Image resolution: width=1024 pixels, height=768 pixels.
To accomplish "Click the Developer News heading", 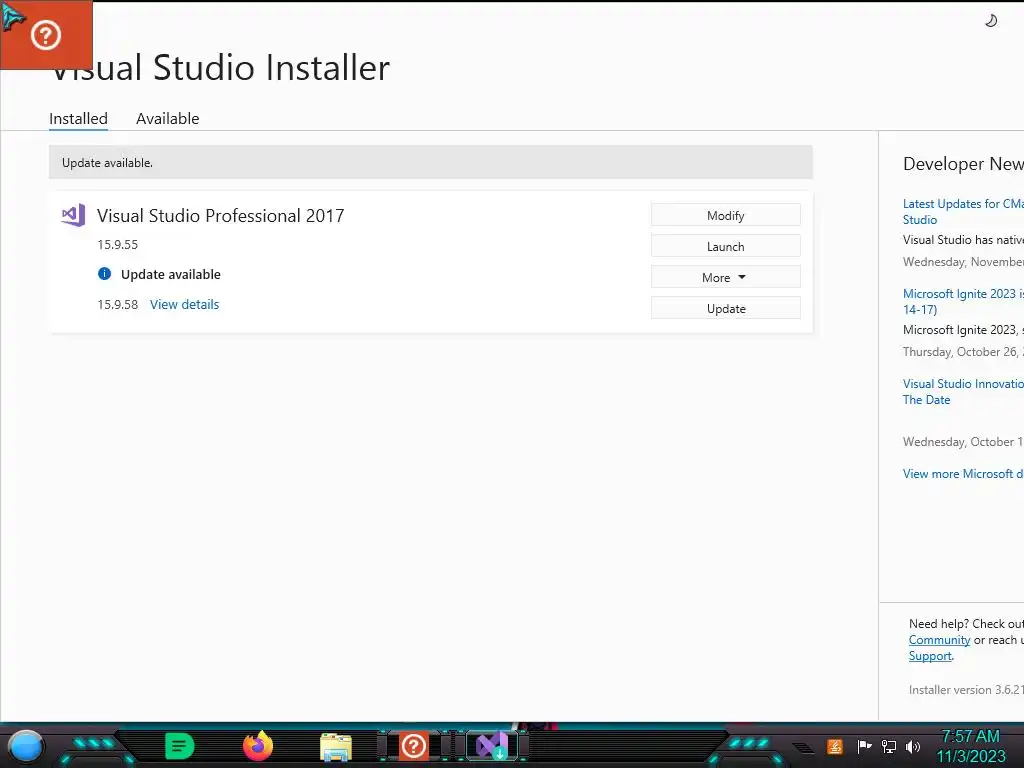I will coord(963,163).
